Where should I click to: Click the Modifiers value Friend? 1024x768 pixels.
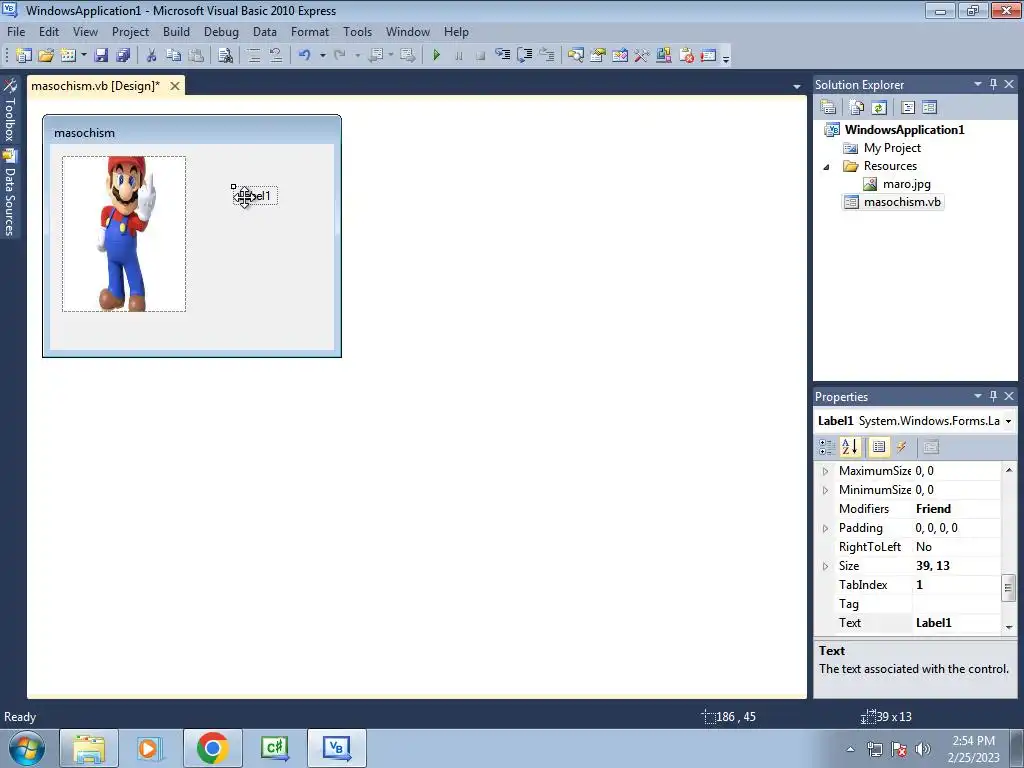coord(933,508)
